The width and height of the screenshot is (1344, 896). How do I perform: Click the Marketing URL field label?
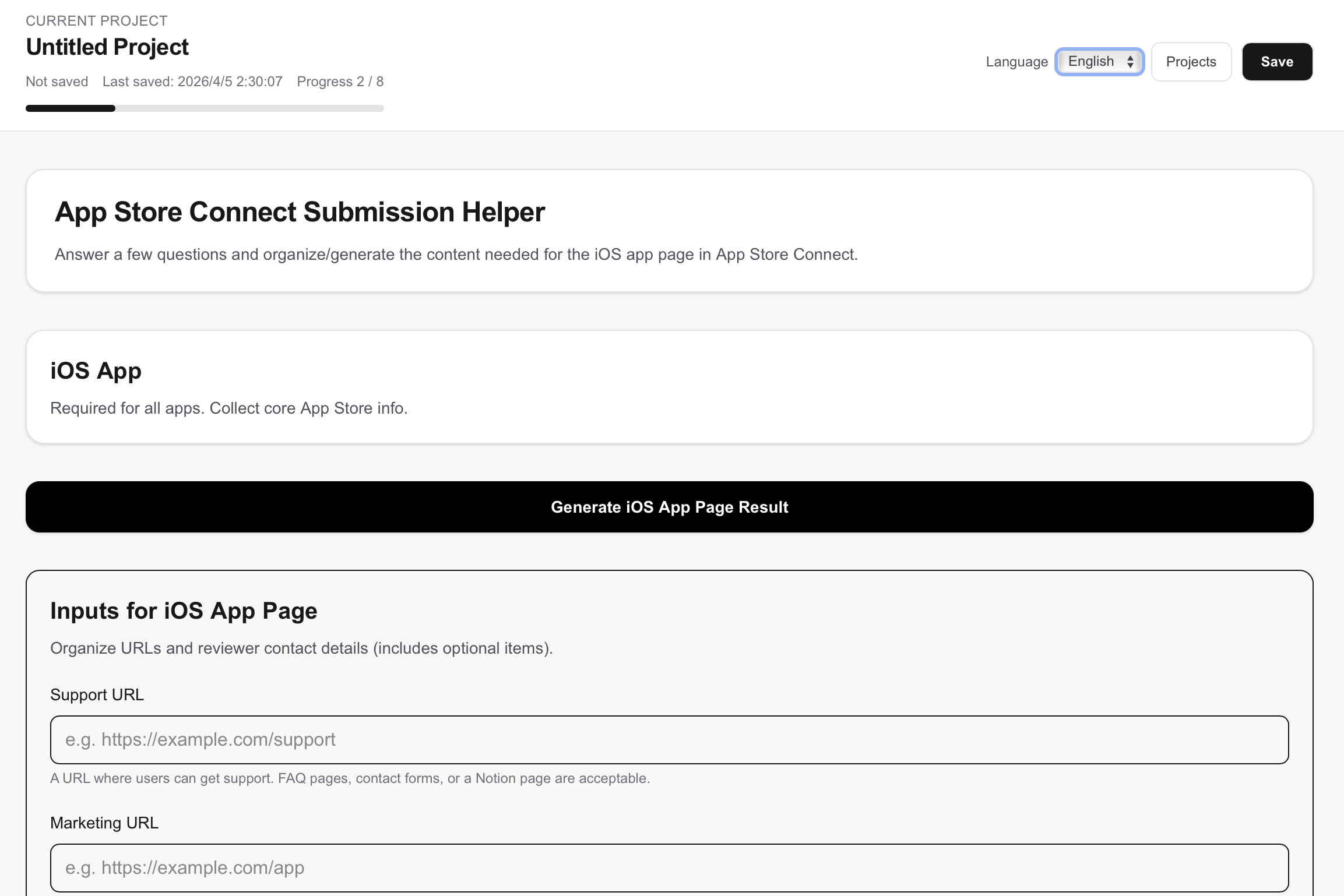(x=104, y=823)
